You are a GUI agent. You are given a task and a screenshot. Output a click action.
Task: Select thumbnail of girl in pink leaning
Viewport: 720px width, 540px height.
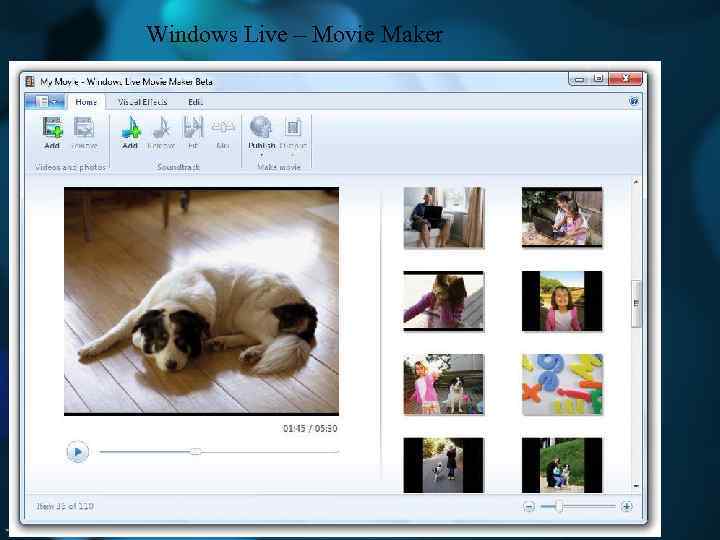point(444,301)
